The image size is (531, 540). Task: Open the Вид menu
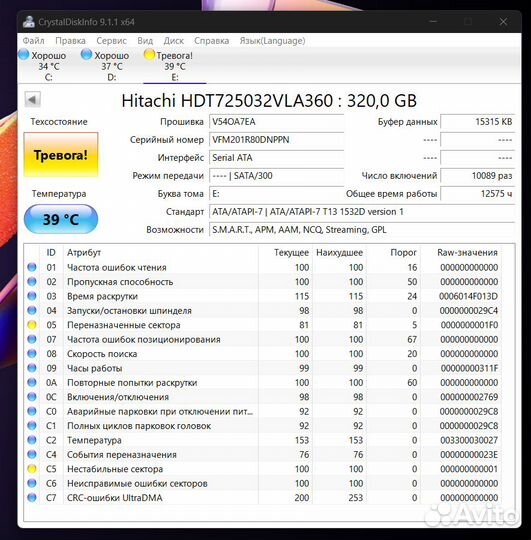tap(145, 41)
